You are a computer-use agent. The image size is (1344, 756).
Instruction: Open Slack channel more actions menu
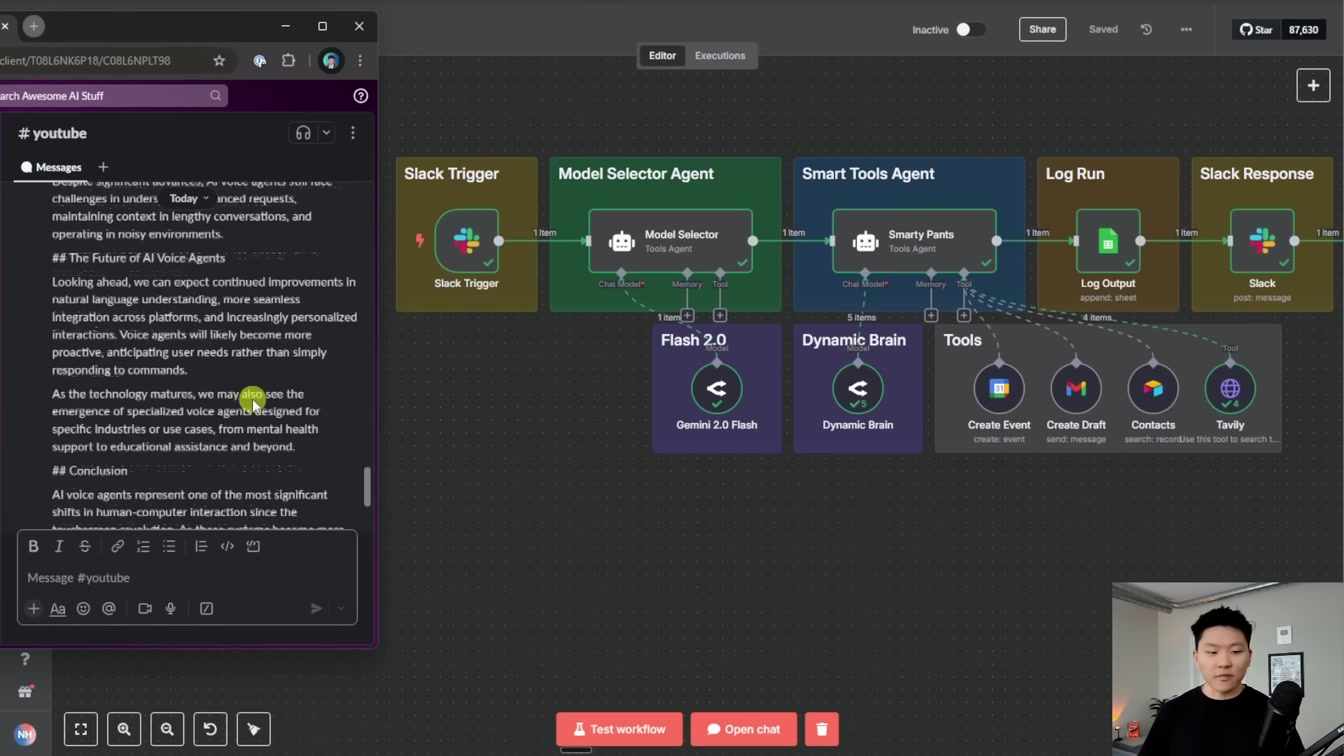point(353,133)
